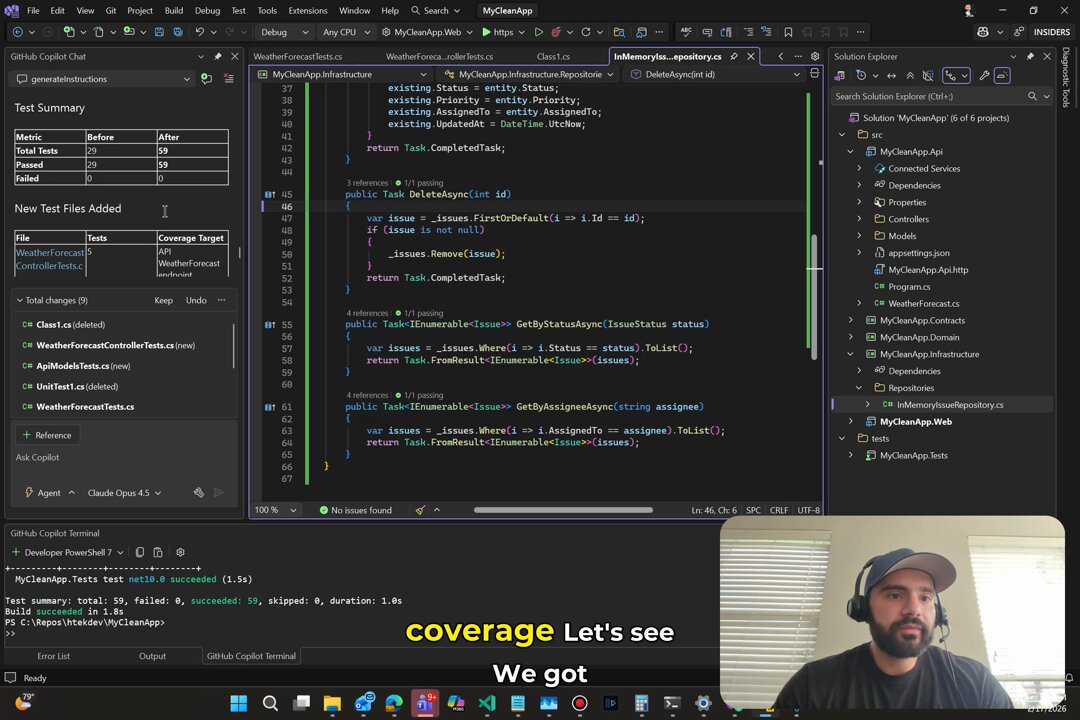The height and width of the screenshot is (720, 1080).
Task: Click the Search Solution Explorer input field
Action: click(928, 97)
